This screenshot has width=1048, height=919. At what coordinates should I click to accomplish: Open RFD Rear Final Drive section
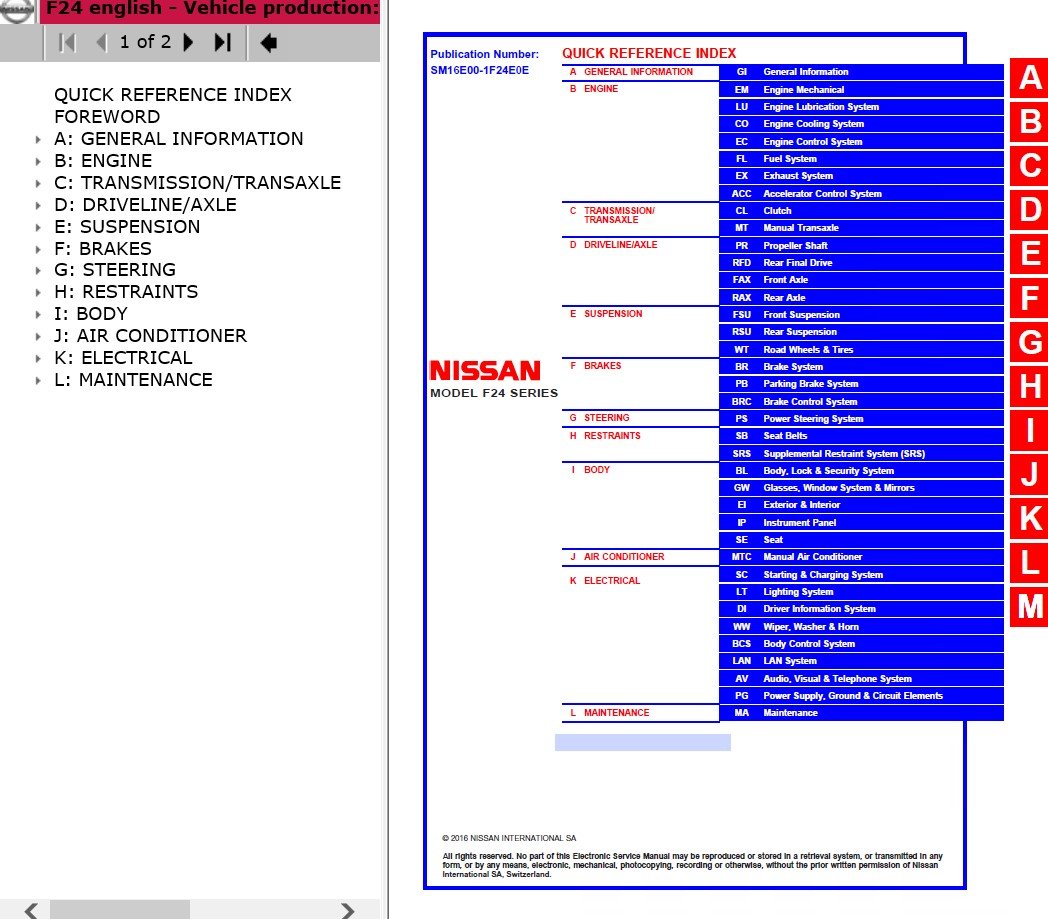pyautogui.click(x=862, y=263)
